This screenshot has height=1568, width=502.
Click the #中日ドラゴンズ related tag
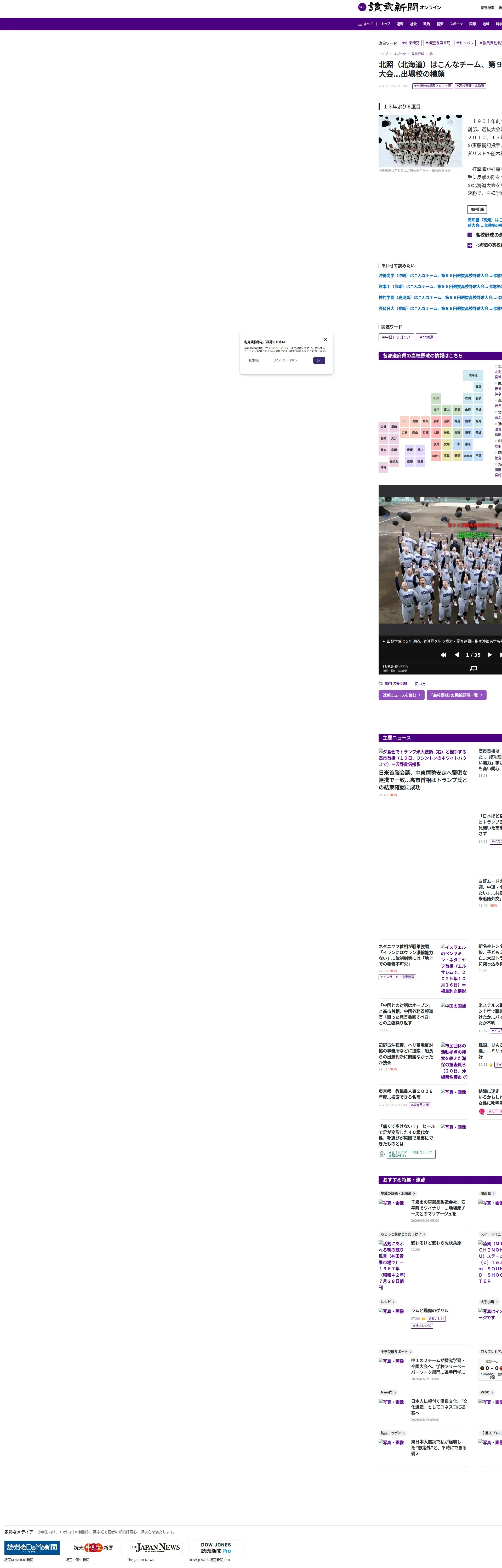point(396,337)
